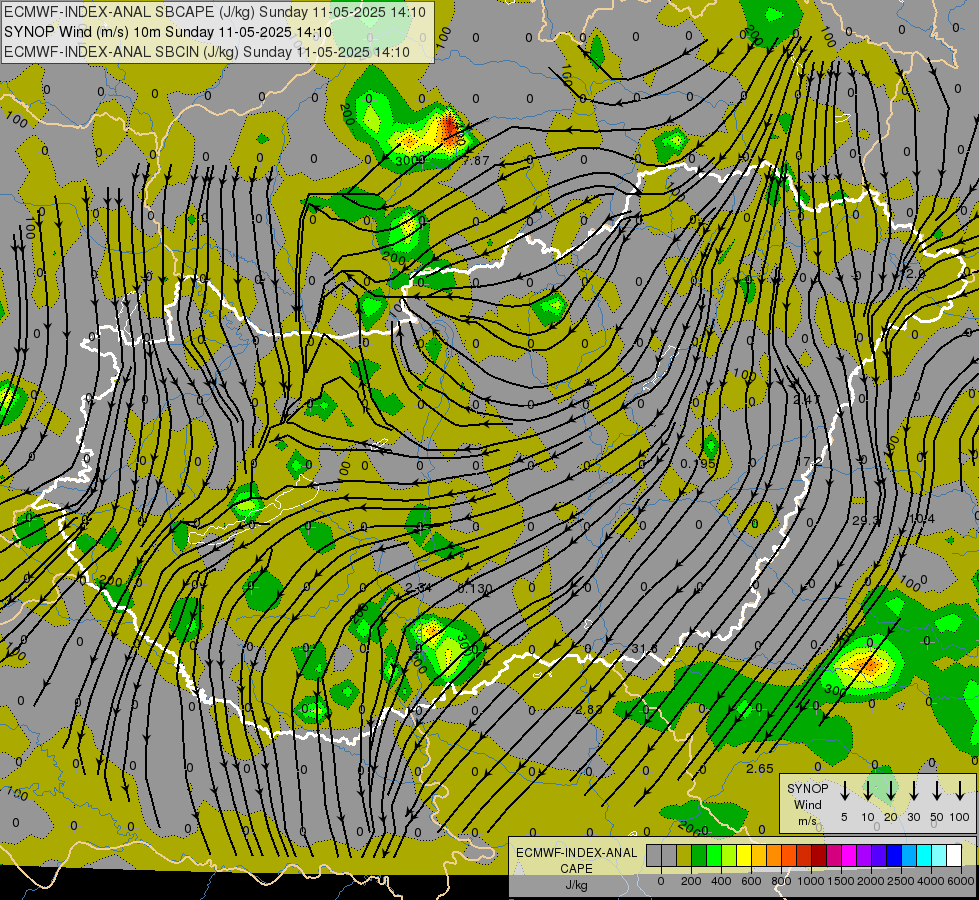Click the CAPE label in the color legend
This screenshot has width=979, height=900.
click(x=576, y=869)
